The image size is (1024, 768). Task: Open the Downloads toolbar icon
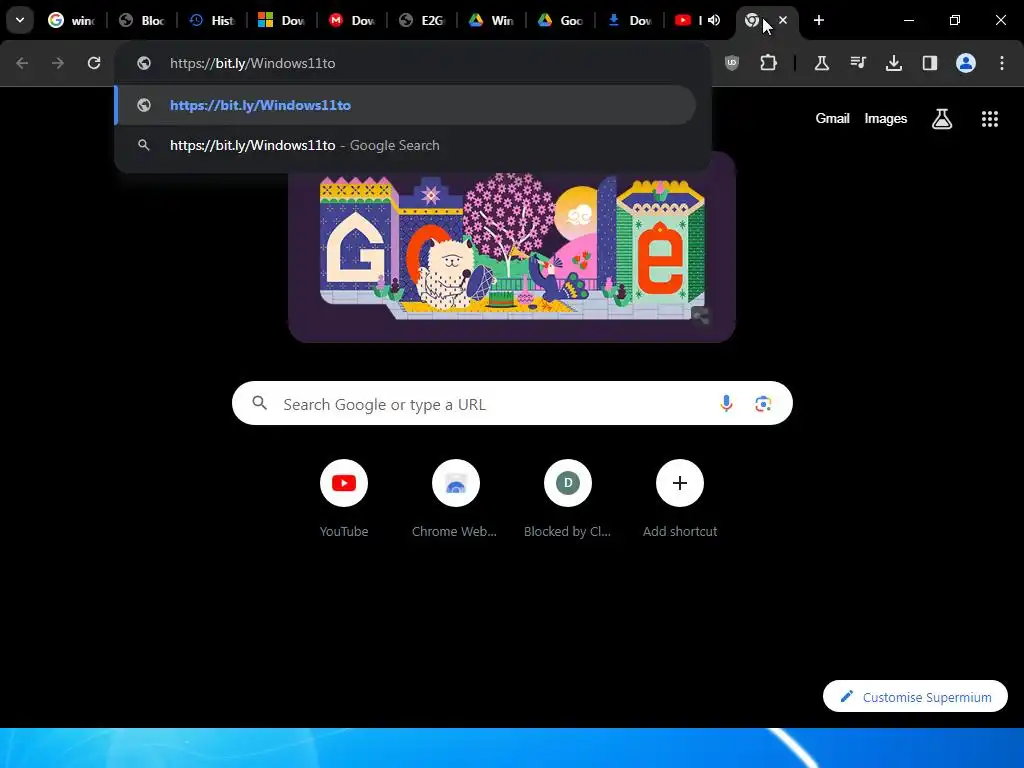893,63
